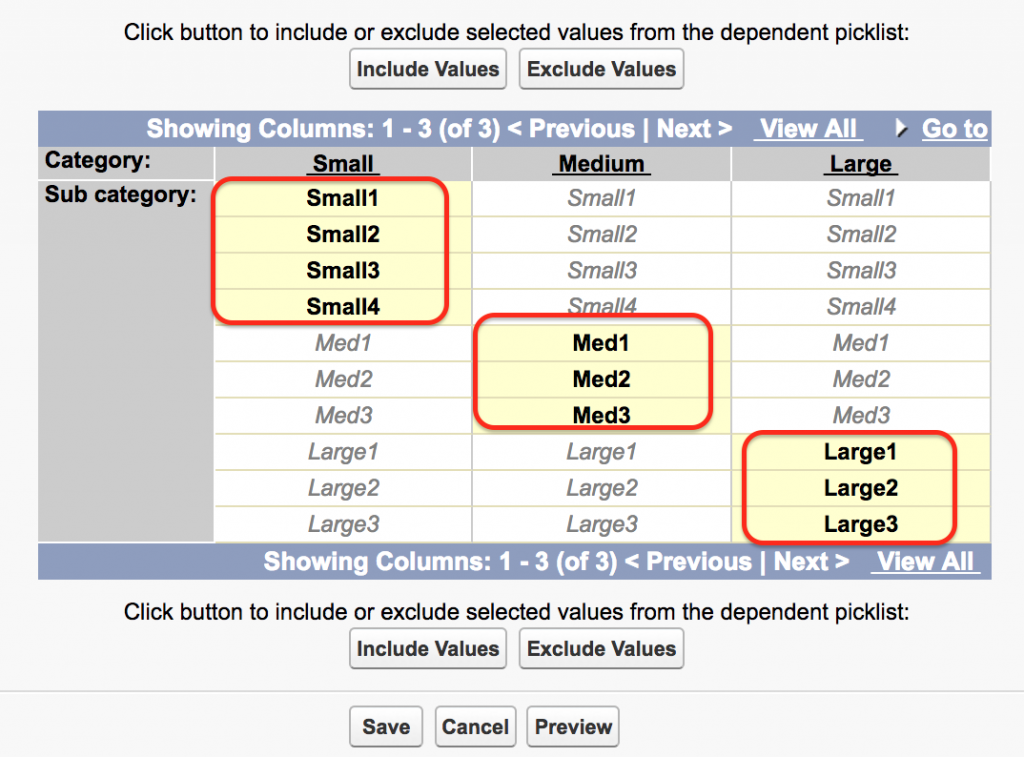Open the Preview button
Screen dimensions: 1024x757
[x=573, y=726]
